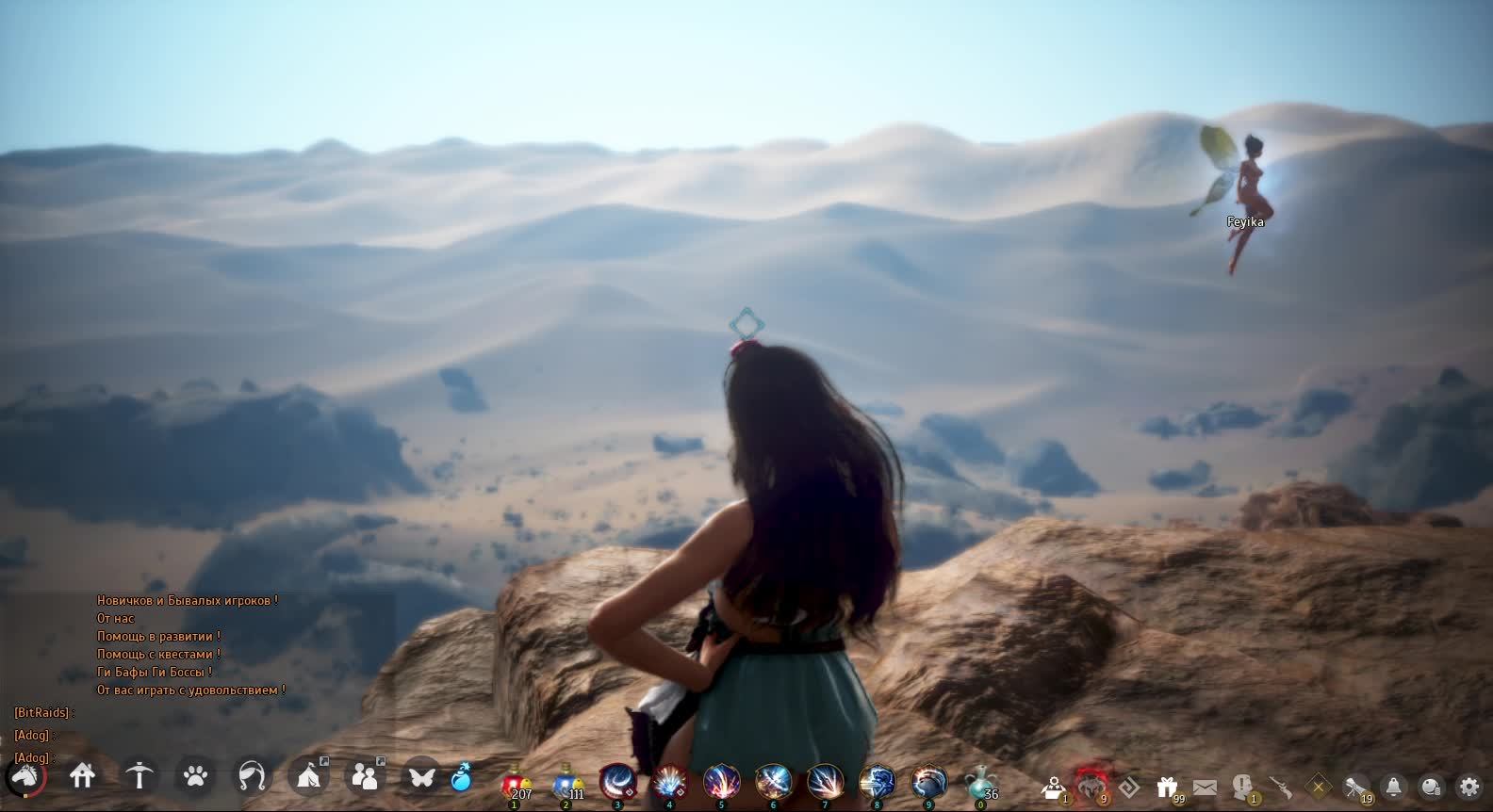The image size is (1493, 812).
Task: Click the Feyika fairy name label
Action: (x=1245, y=222)
